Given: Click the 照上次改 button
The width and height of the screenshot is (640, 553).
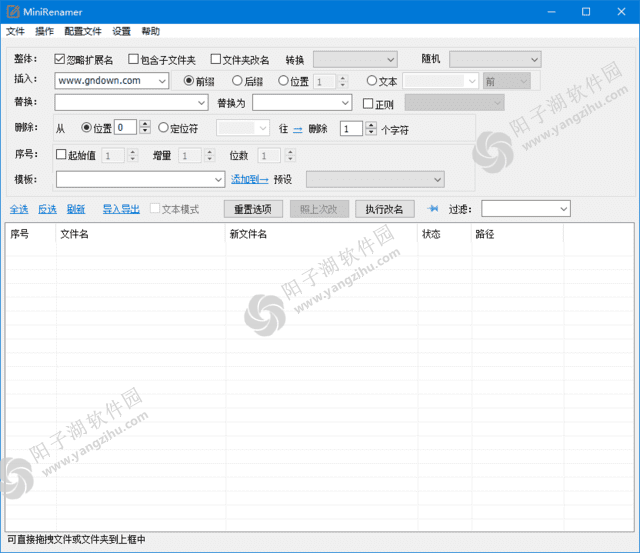Looking at the screenshot, I should coord(319,209).
